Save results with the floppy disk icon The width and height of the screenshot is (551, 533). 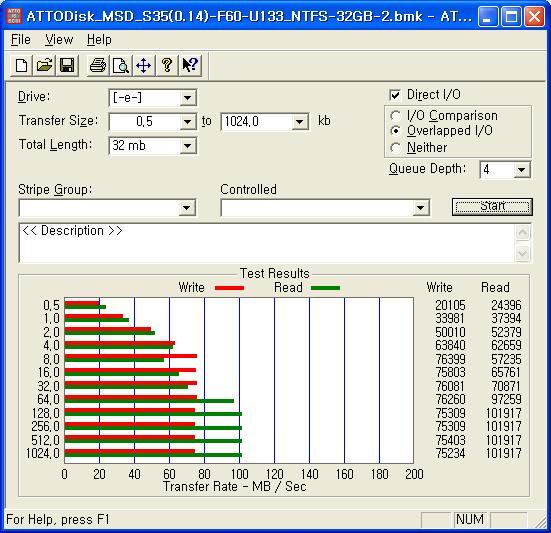tap(67, 65)
